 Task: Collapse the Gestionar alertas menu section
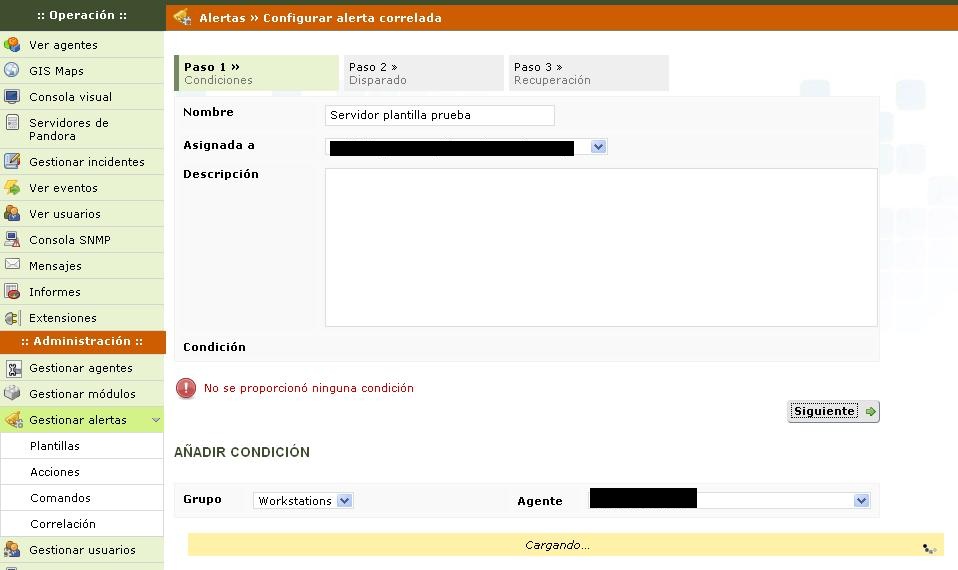point(156,421)
